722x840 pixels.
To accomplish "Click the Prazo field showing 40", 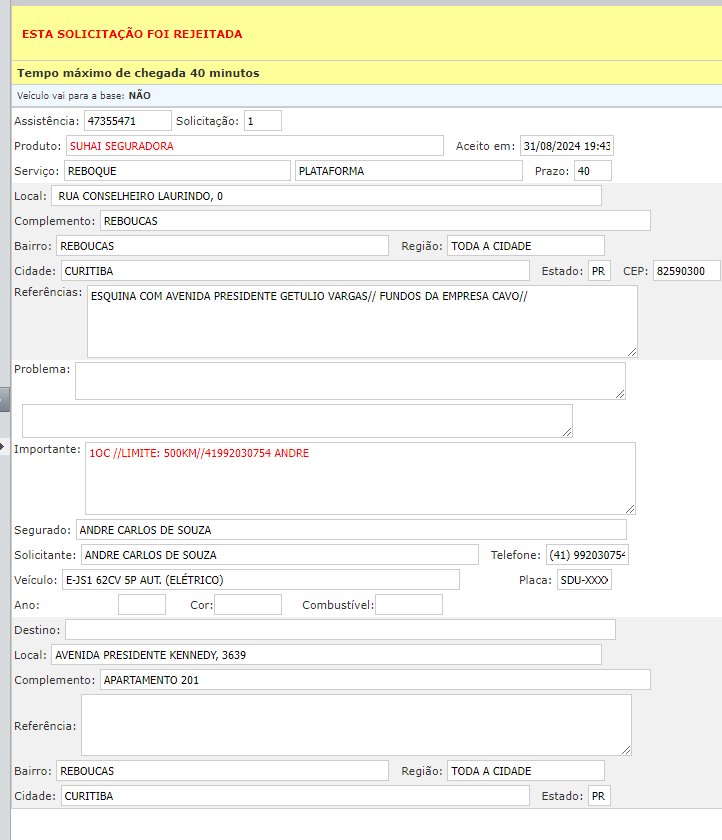I will [x=592, y=171].
